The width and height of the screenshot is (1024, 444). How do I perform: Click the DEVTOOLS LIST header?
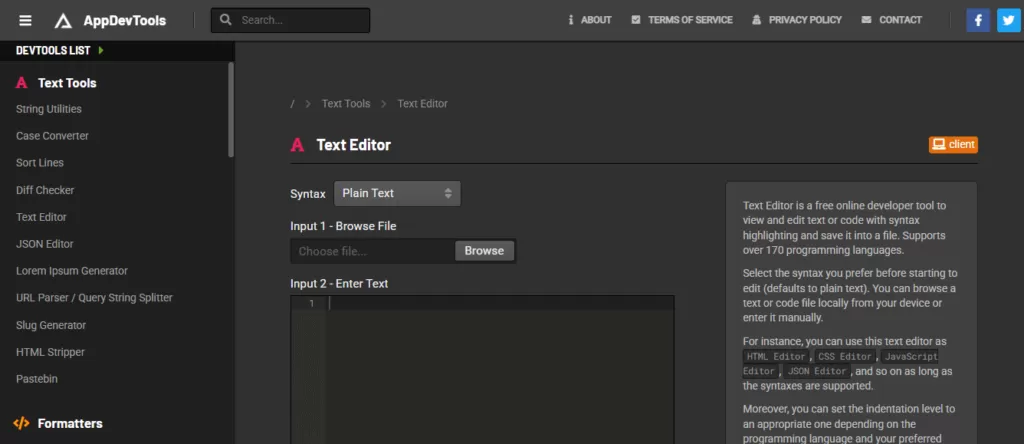(x=53, y=50)
